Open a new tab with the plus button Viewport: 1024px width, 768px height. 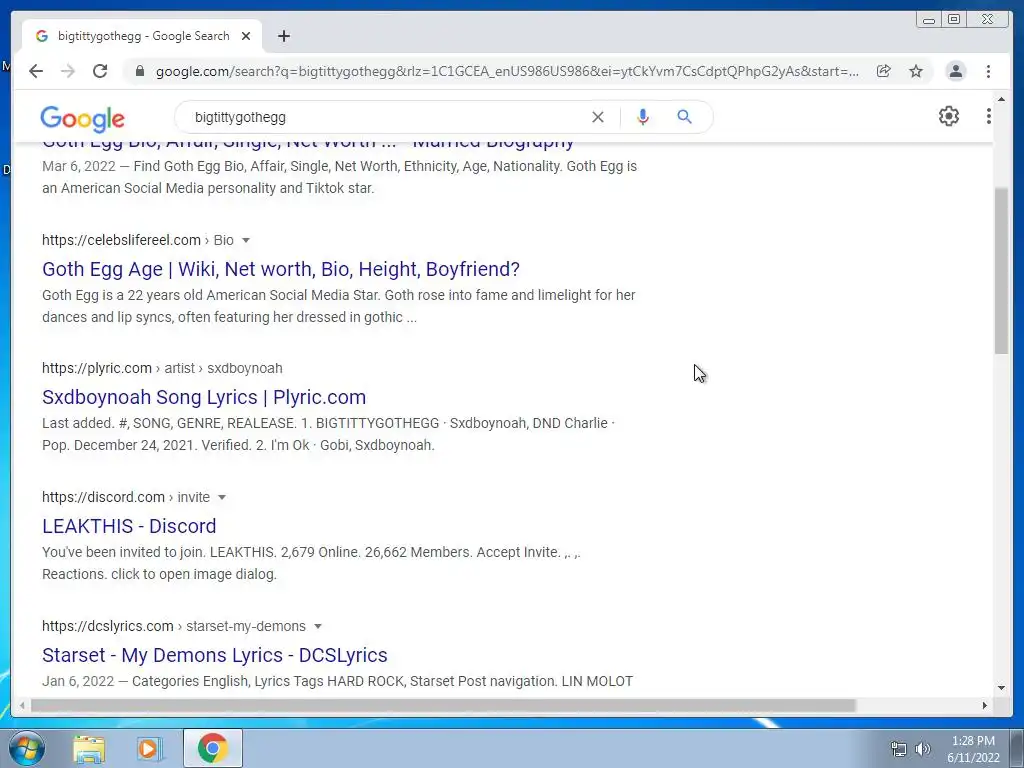pyautogui.click(x=283, y=36)
